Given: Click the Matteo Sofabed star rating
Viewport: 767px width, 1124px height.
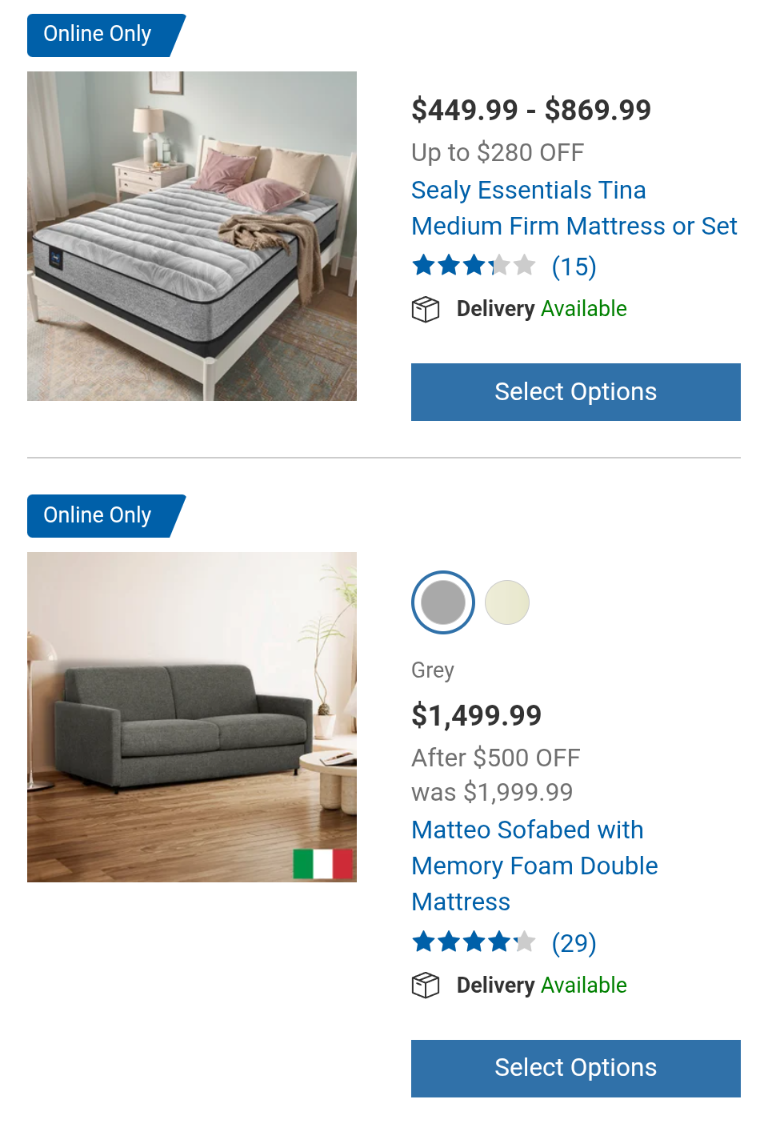Looking at the screenshot, I should pyautogui.click(x=474, y=942).
